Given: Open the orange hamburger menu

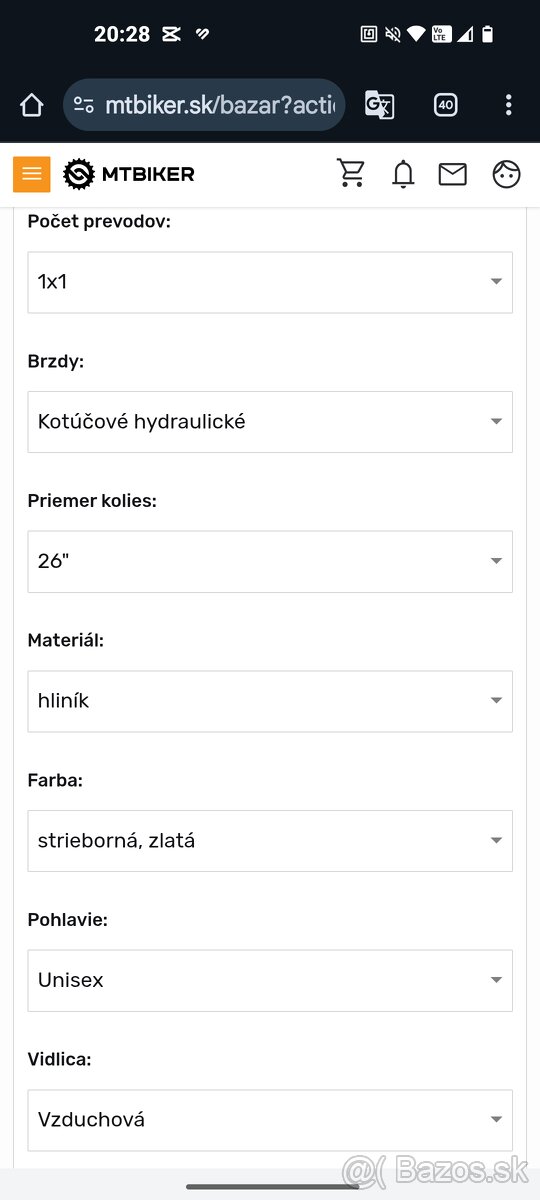Looking at the screenshot, I should click(x=32, y=174).
